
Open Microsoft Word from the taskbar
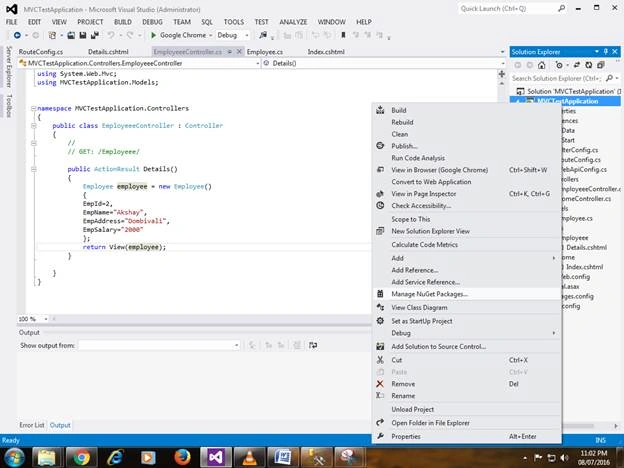[283, 457]
